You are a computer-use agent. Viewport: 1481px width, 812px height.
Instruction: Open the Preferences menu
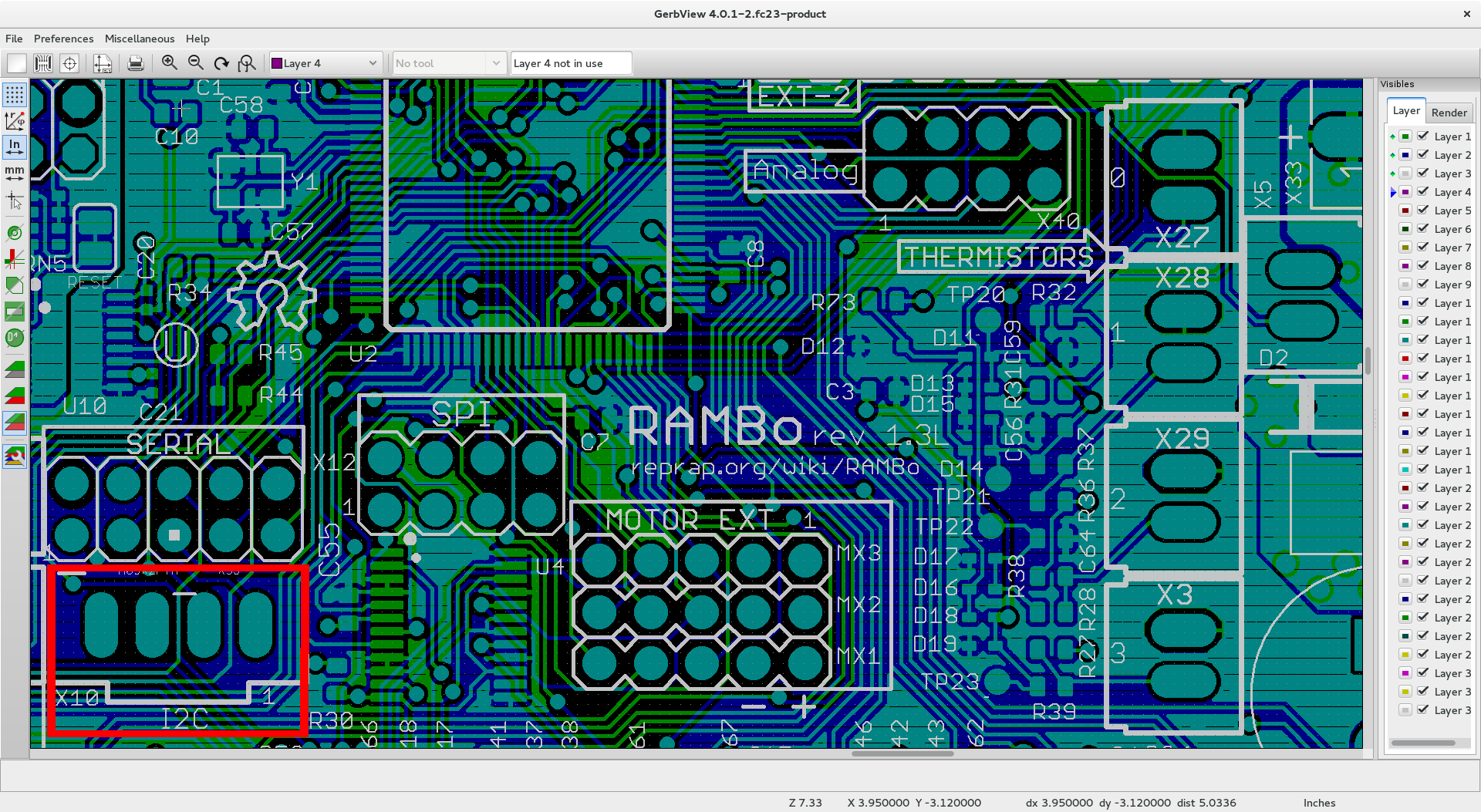point(63,39)
